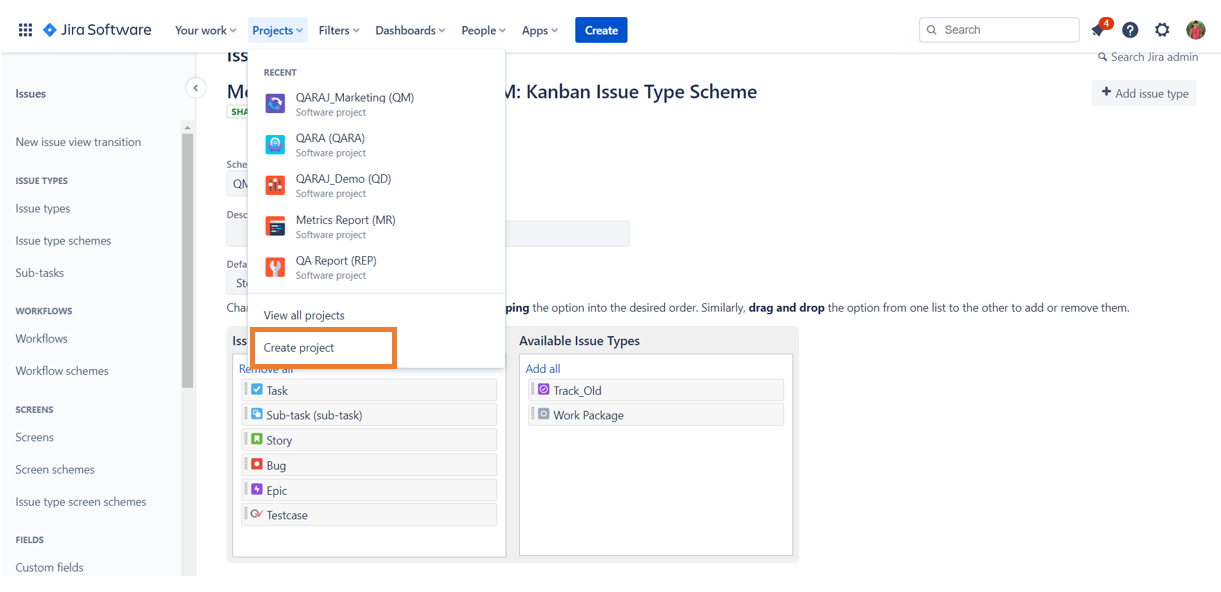Click the Jira Software logo

click(97, 30)
